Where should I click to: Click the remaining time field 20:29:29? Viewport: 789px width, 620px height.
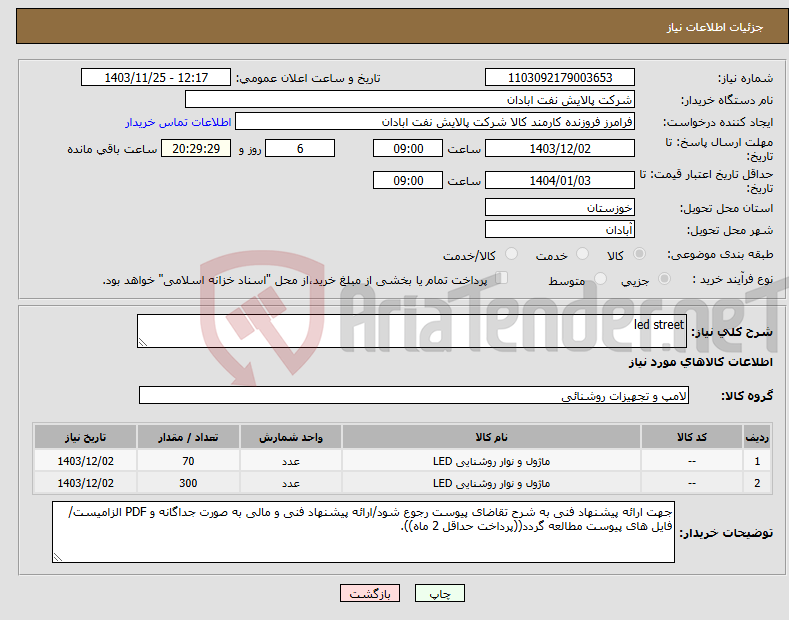coord(196,148)
